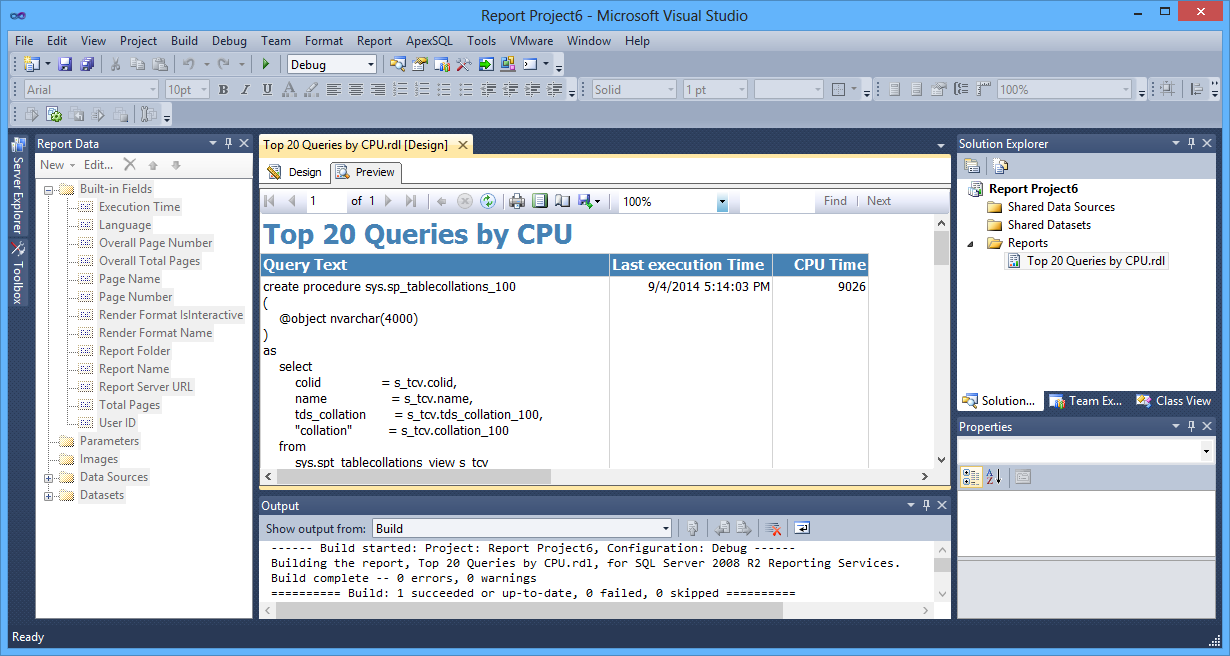Click the Print Layout icon in preview toolbar
Viewport: 1230px width, 656px height.
[x=540, y=201]
